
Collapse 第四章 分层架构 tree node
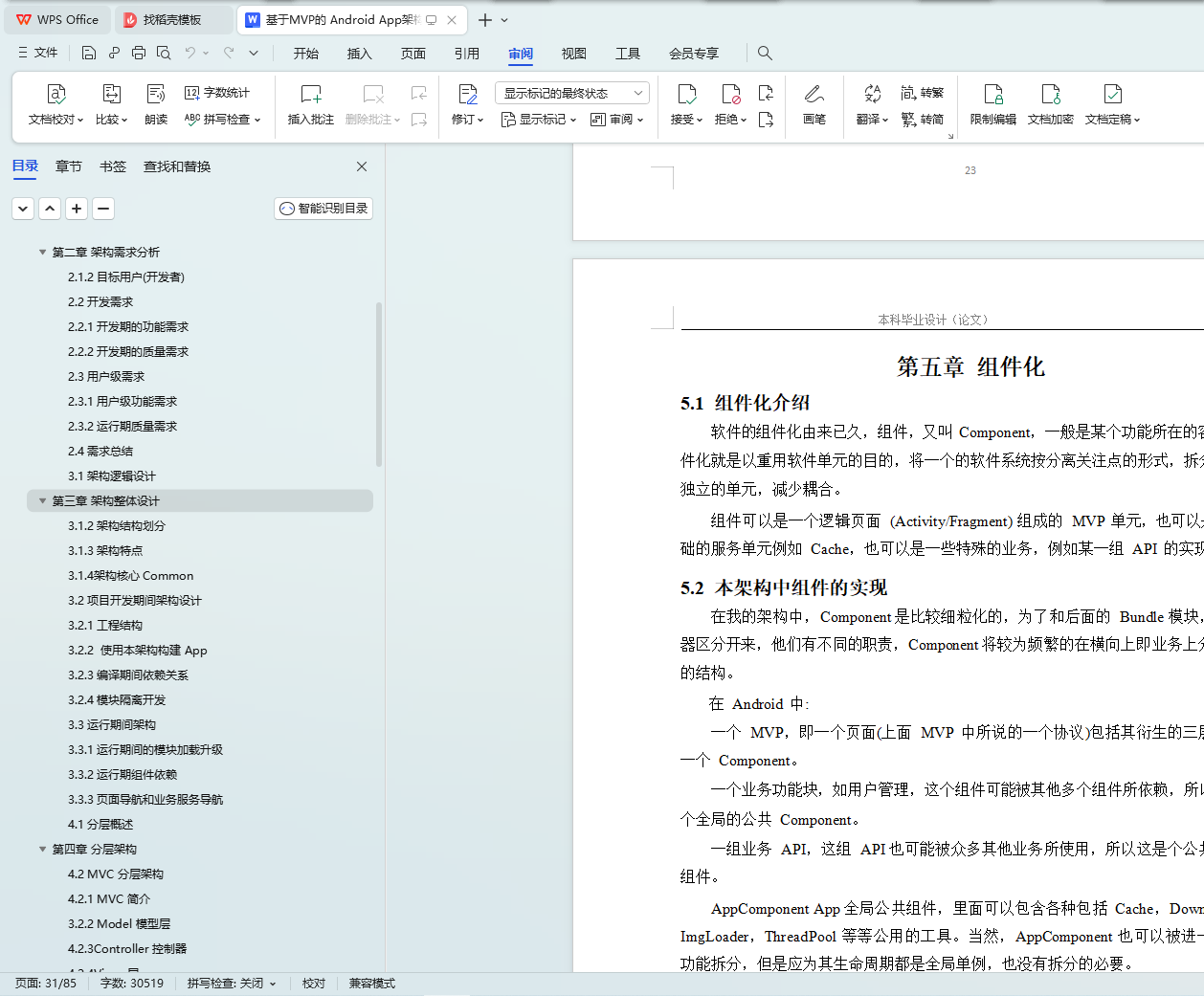(42, 850)
